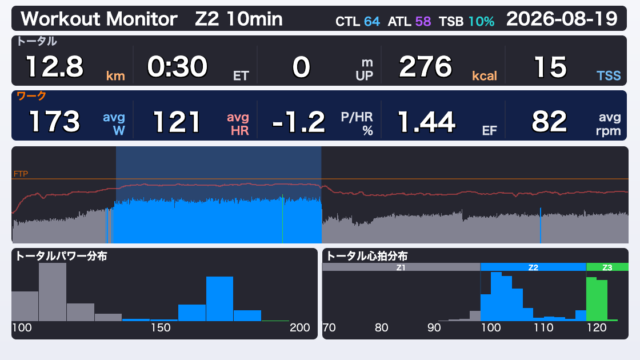Click the FTP line label on chart

pos(21,174)
